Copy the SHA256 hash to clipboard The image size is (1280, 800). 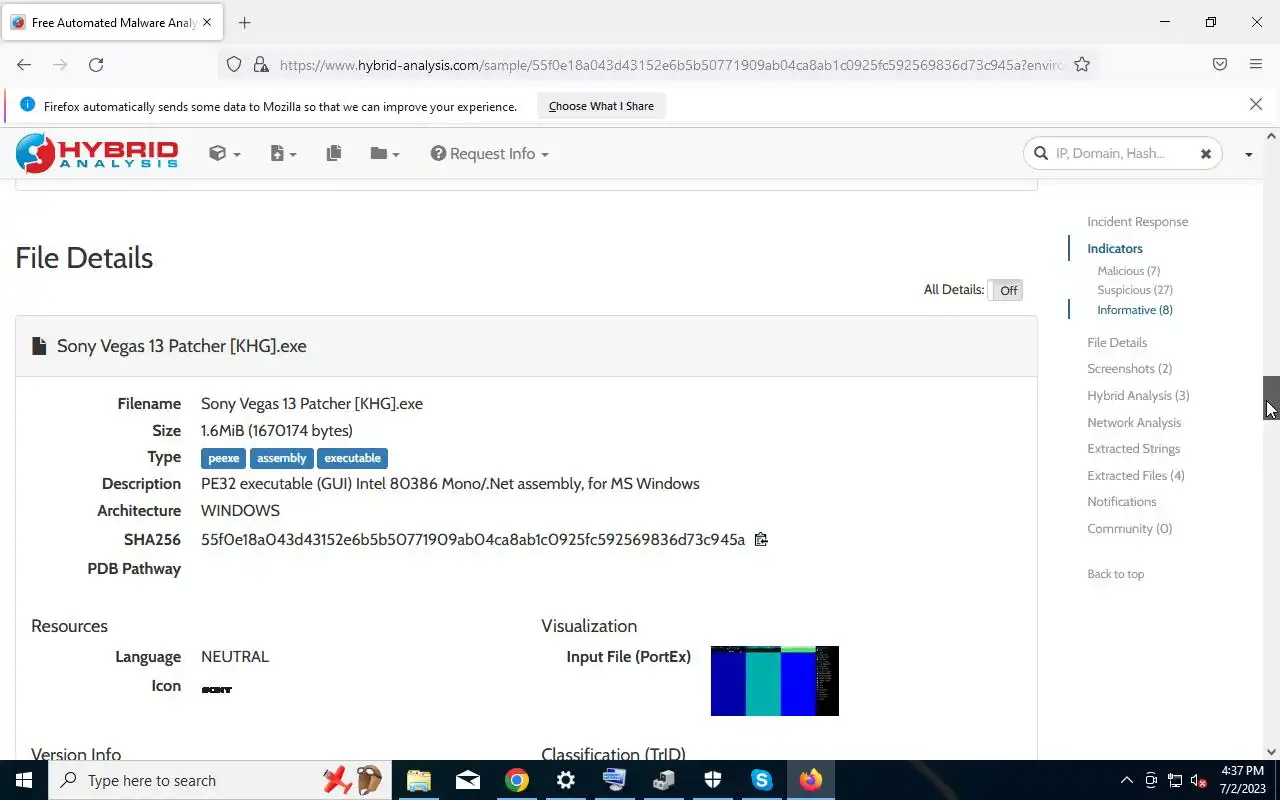pyautogui.click(x=761, y=539)
